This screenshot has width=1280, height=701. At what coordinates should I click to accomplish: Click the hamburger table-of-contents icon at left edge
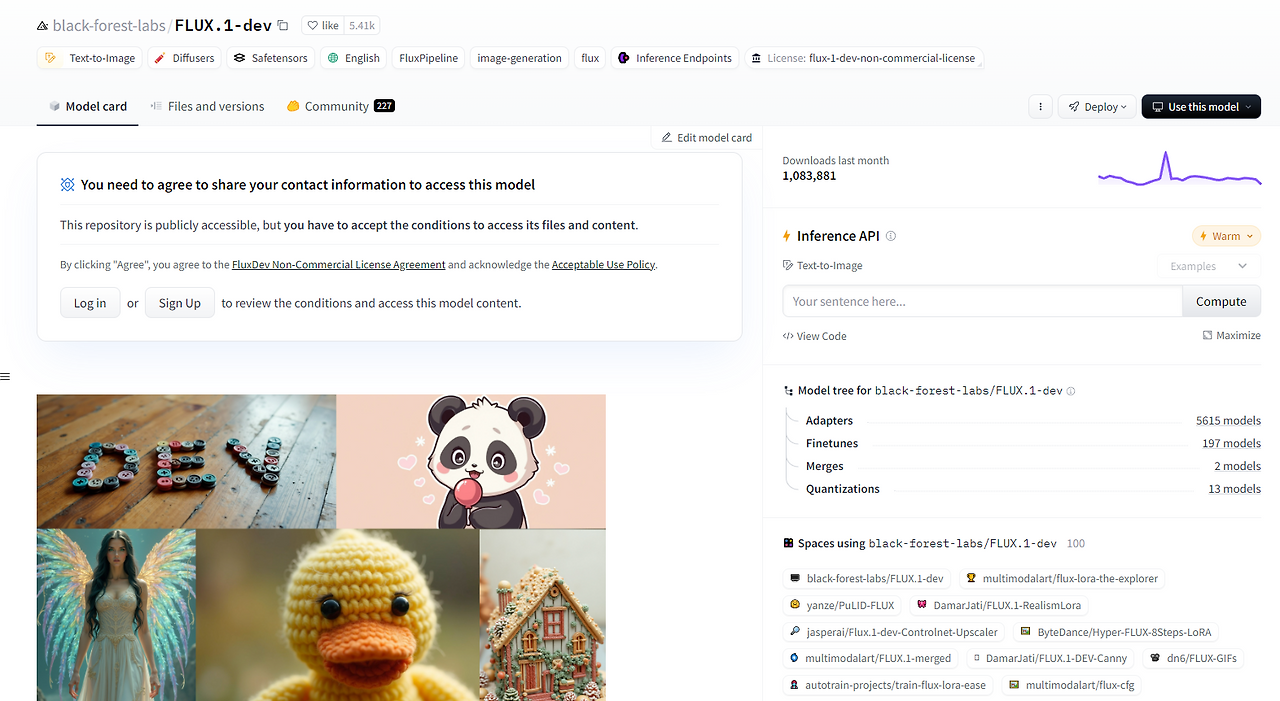[5, 377]
